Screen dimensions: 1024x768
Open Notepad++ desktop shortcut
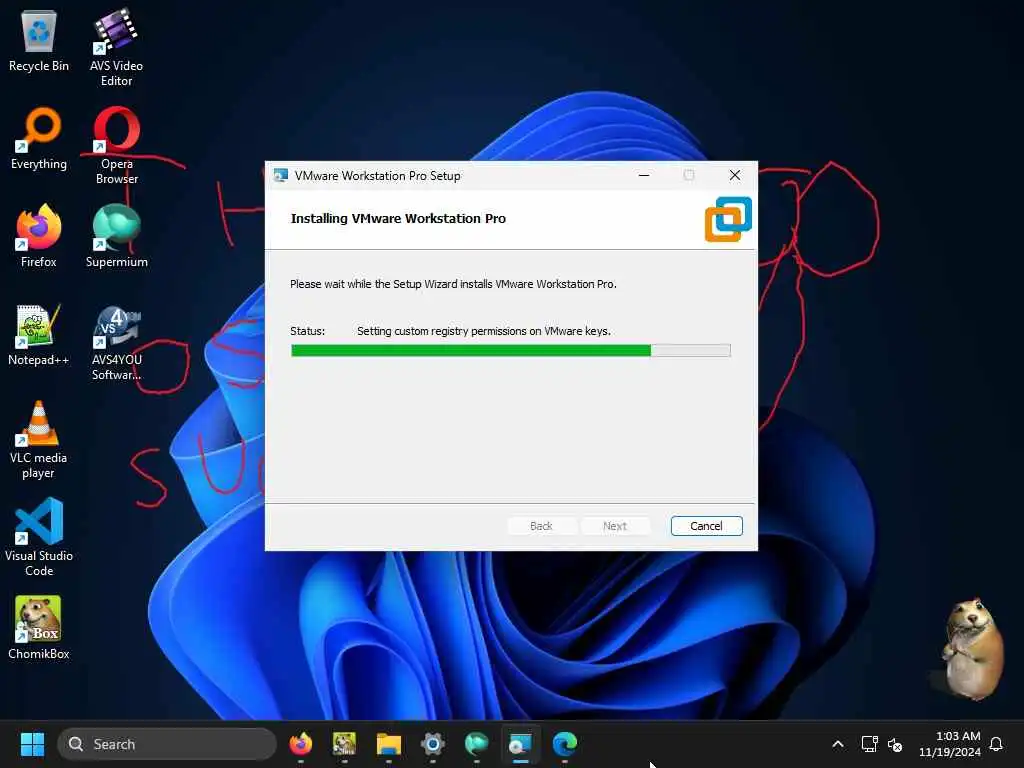pyautogui.click(x=39, y=335)
